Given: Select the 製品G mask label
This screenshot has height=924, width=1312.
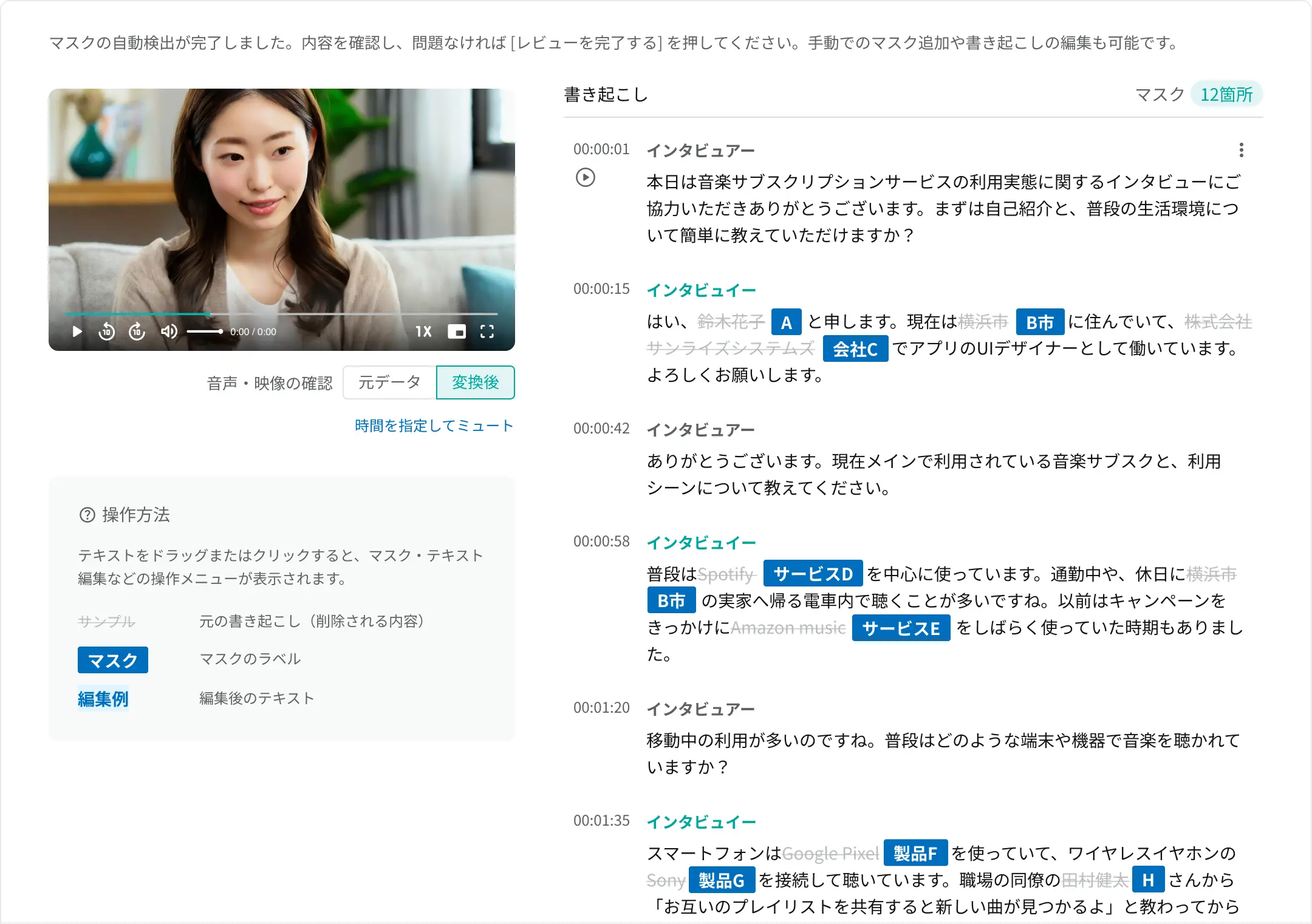Looking at the screenshot, I should pos(722,880).
